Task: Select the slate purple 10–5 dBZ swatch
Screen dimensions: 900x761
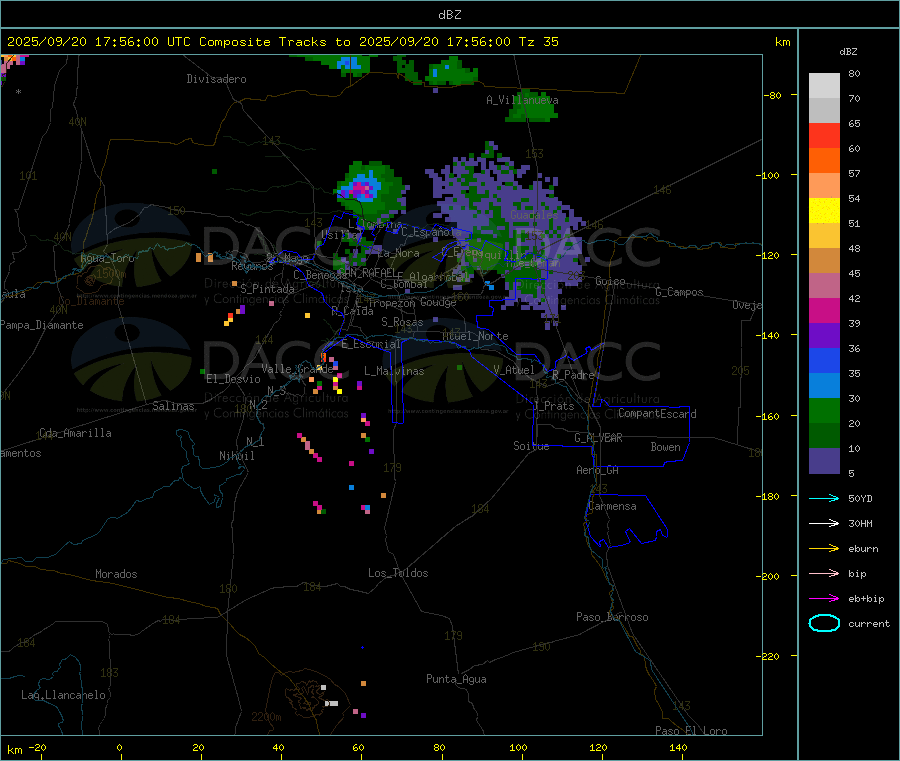Action: tap(824, 461)
